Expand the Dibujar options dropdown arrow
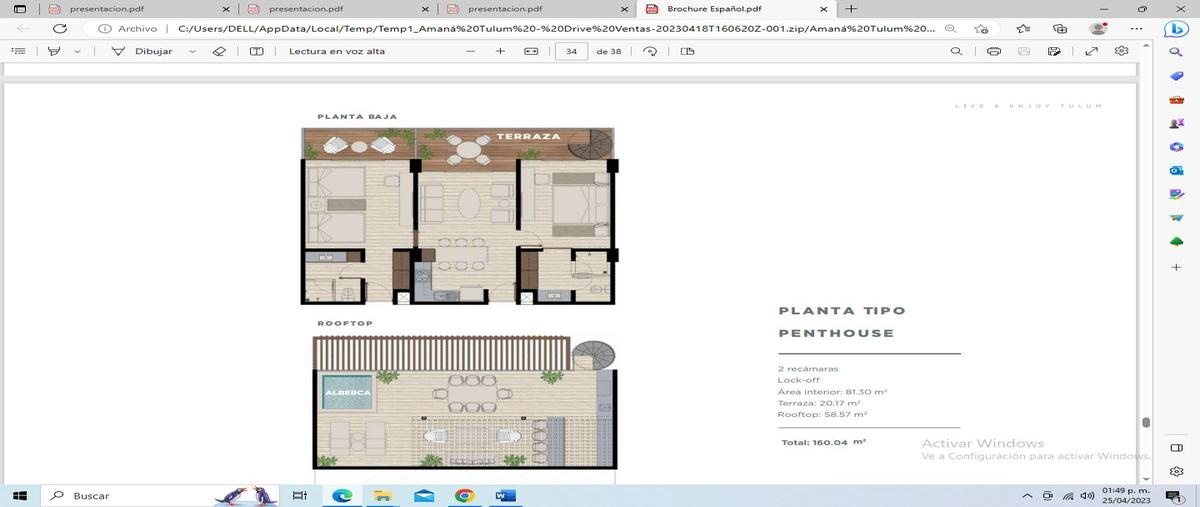This screenshot has width=1200, height=507. (192, 51)
